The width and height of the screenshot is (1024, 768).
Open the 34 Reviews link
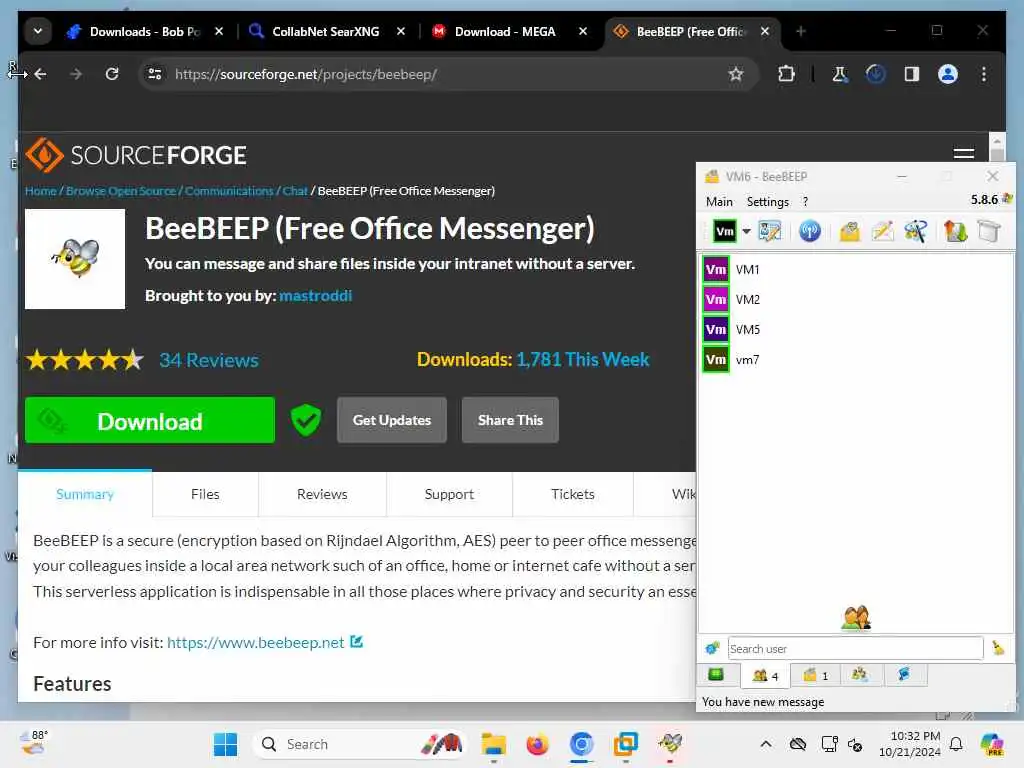click(x=209, y=360)
